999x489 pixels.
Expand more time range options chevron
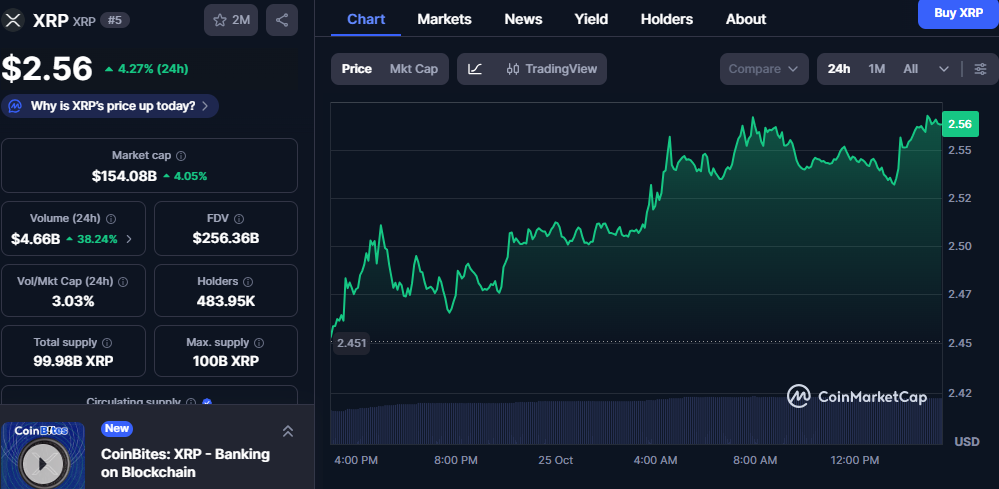[x=944, y=69]
